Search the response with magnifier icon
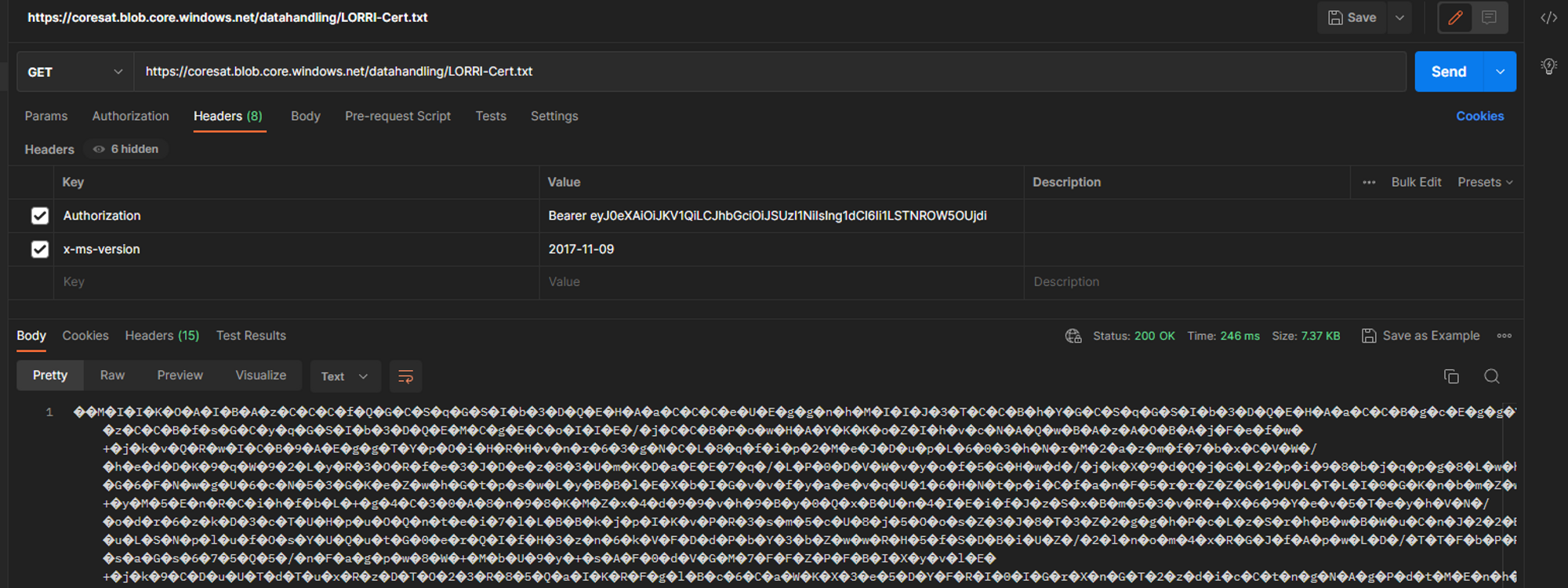 (x=1492, y=376)
